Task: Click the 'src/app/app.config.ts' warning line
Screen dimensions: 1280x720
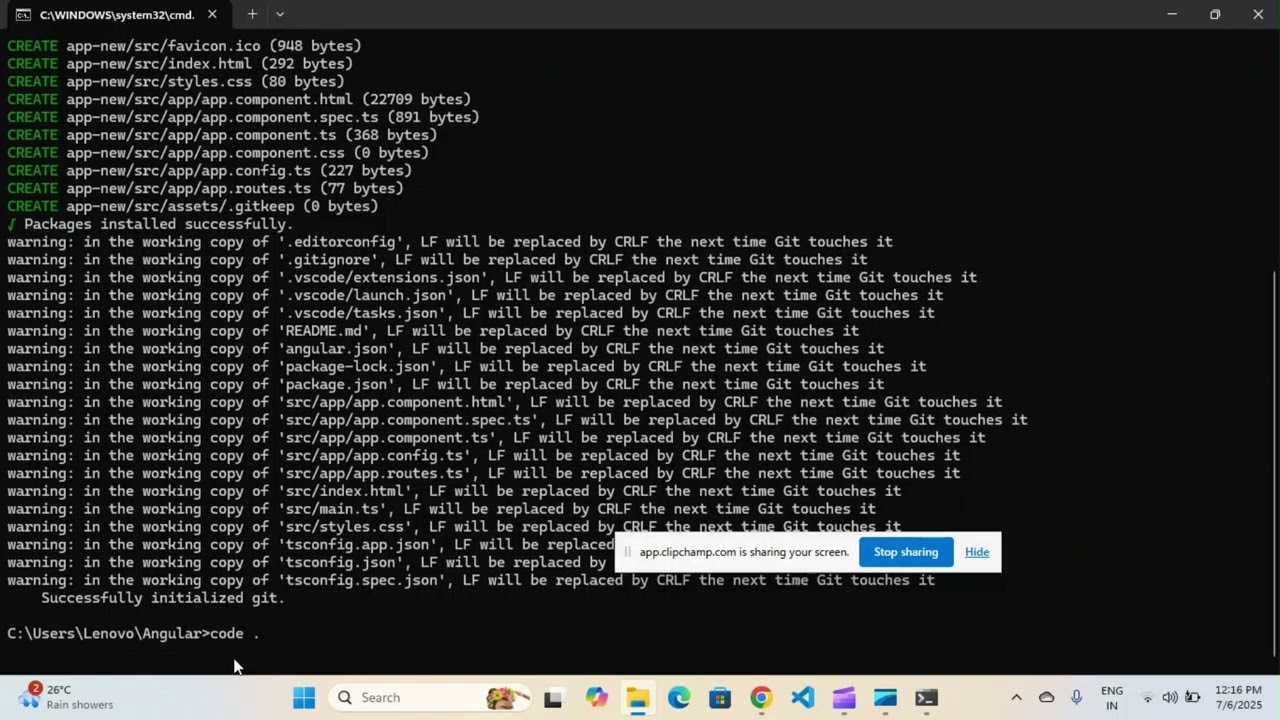Action: [484, 455]
